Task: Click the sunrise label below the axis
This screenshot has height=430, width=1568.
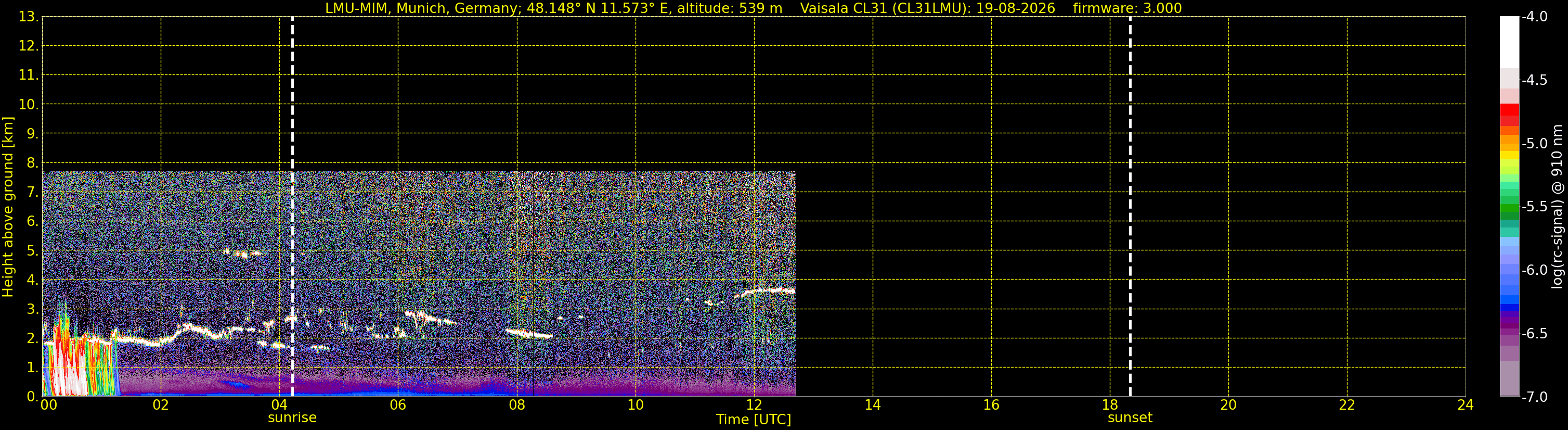Action: [x=292, y=418]
